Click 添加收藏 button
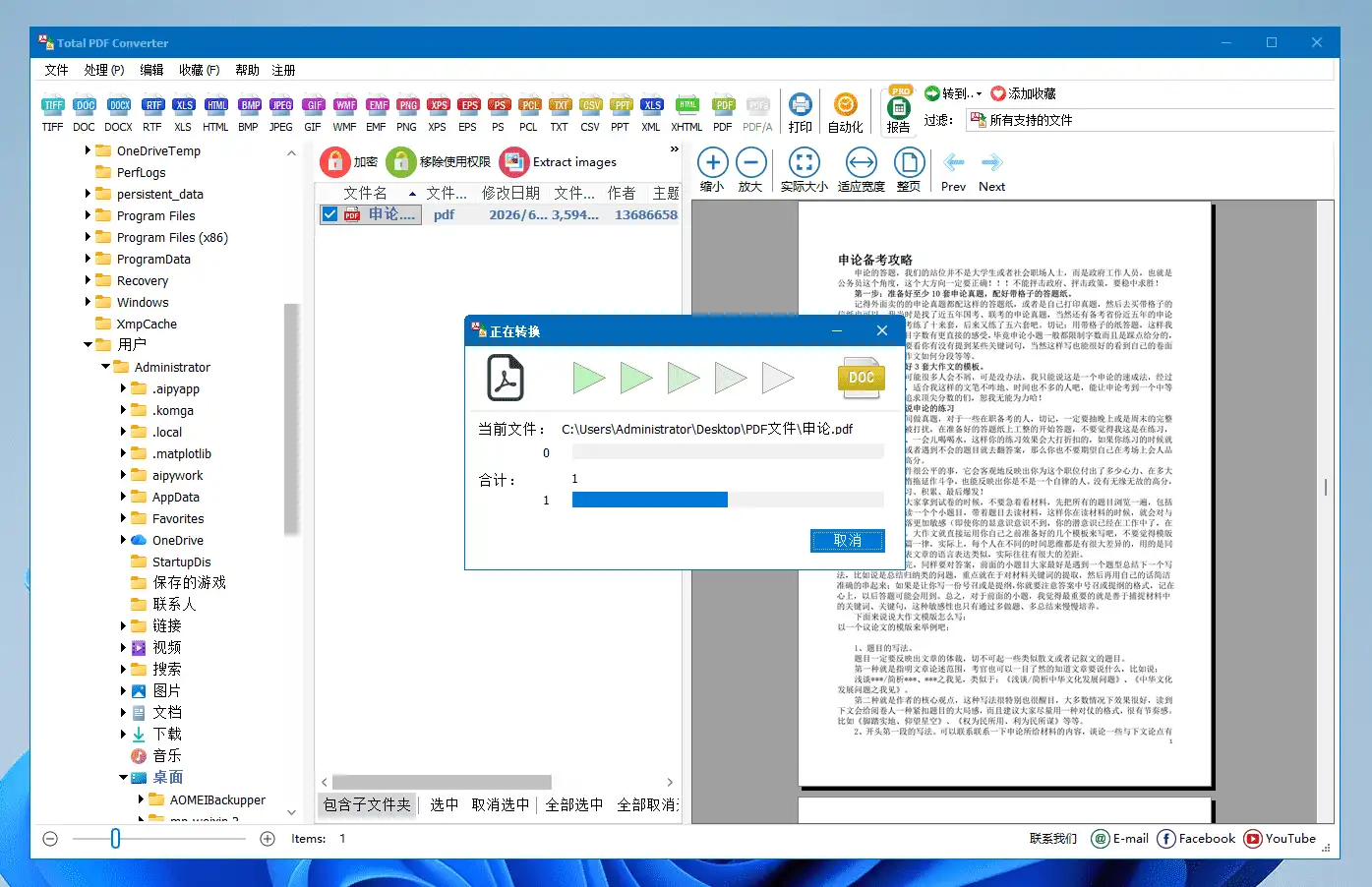The height and width of the screenshot is (887, 1372). [x=1024, y=93]
